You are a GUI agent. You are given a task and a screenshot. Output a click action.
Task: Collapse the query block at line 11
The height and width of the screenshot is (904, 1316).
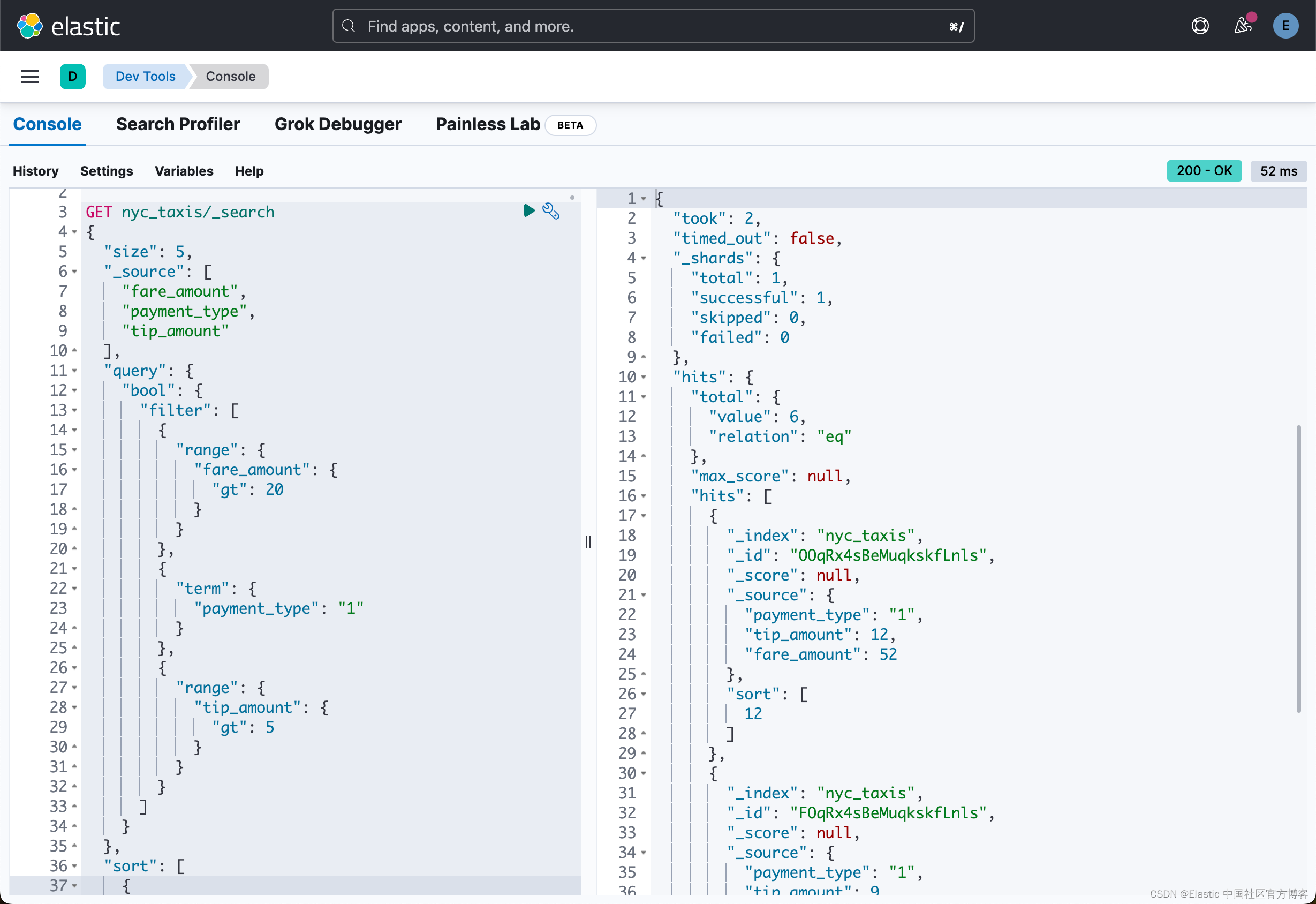(x=74, y=371)
